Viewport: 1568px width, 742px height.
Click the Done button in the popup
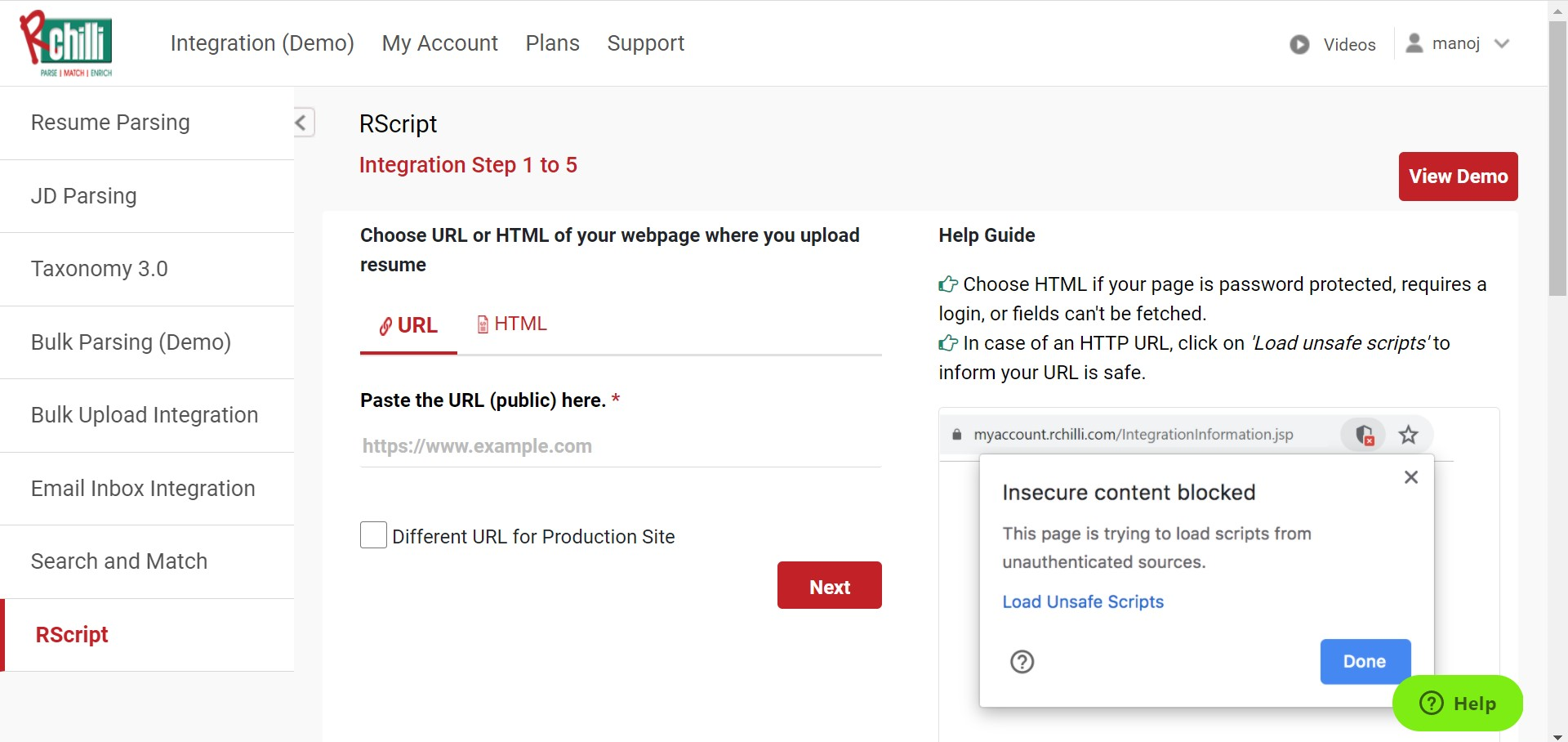click(x=1365, y=661)
